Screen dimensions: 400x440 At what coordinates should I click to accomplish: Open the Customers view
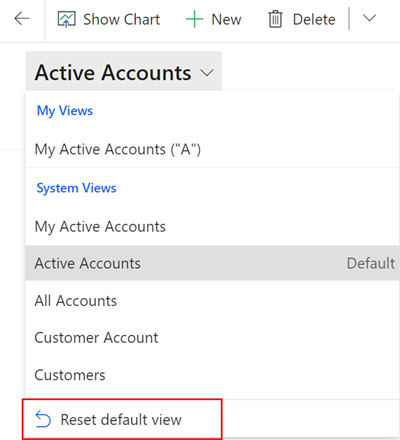(212, 375)
